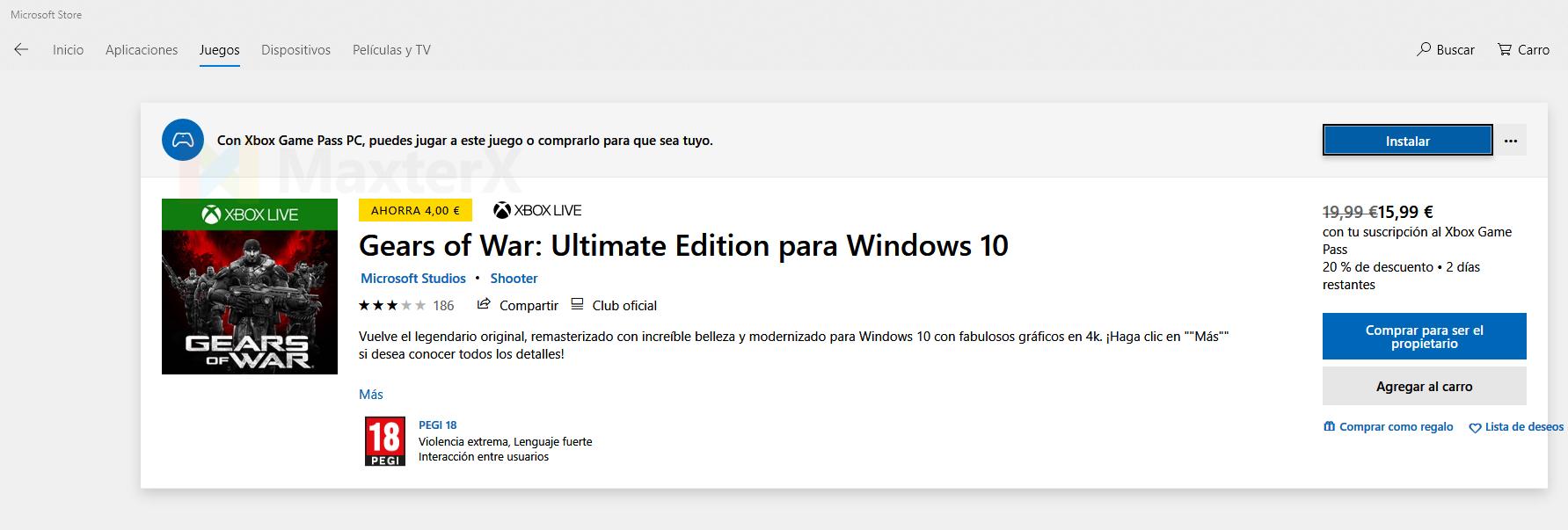Open the Club oficial link
1568x530 pixels.
(614, 305)
